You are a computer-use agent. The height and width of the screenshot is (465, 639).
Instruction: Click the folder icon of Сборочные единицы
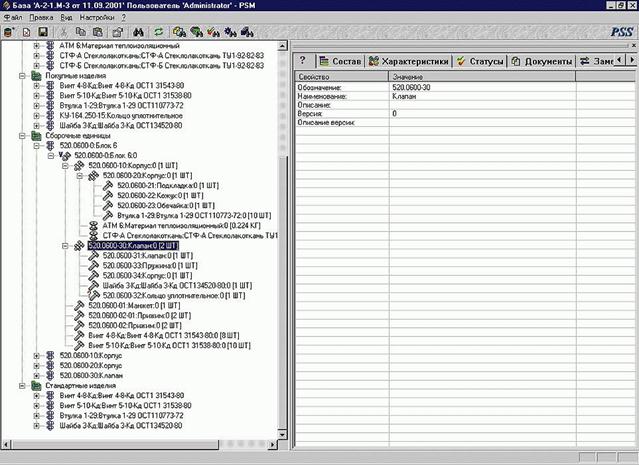point(36,136)
